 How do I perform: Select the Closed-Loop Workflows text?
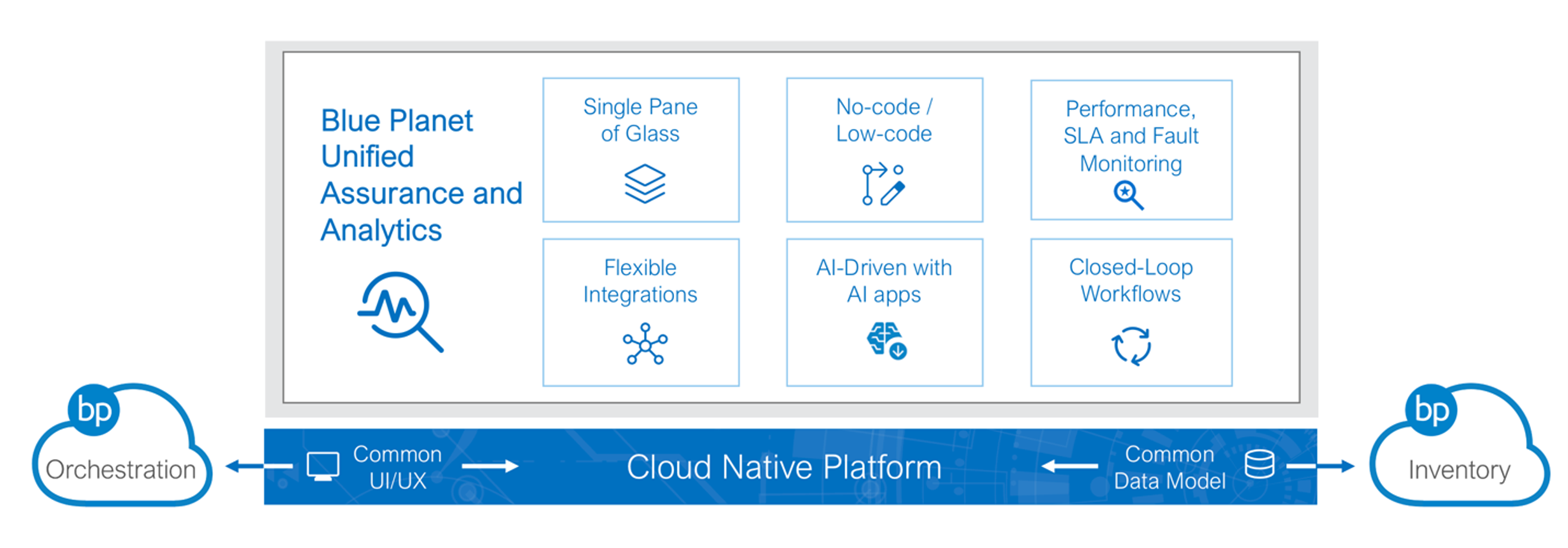point(1131,280)
